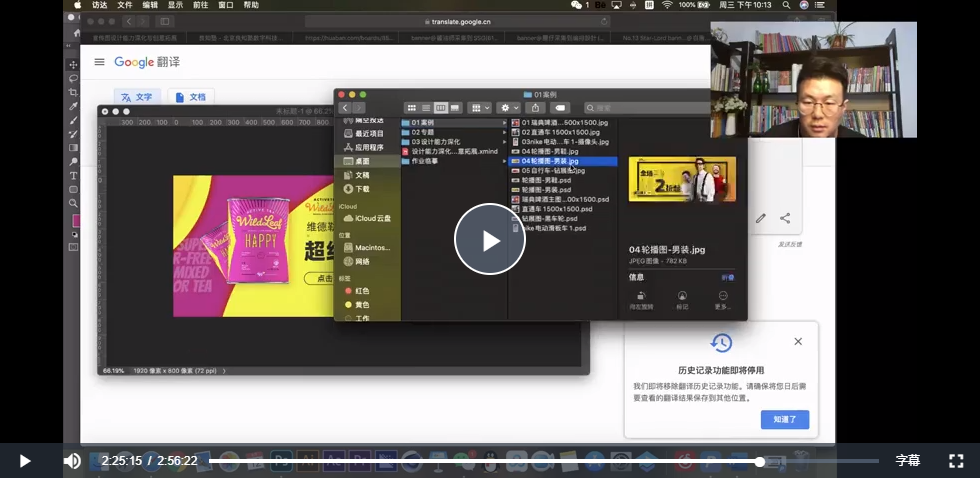
Task: Select the Crop tool in Photoshop toolbar
Action: tap(73, 92)
